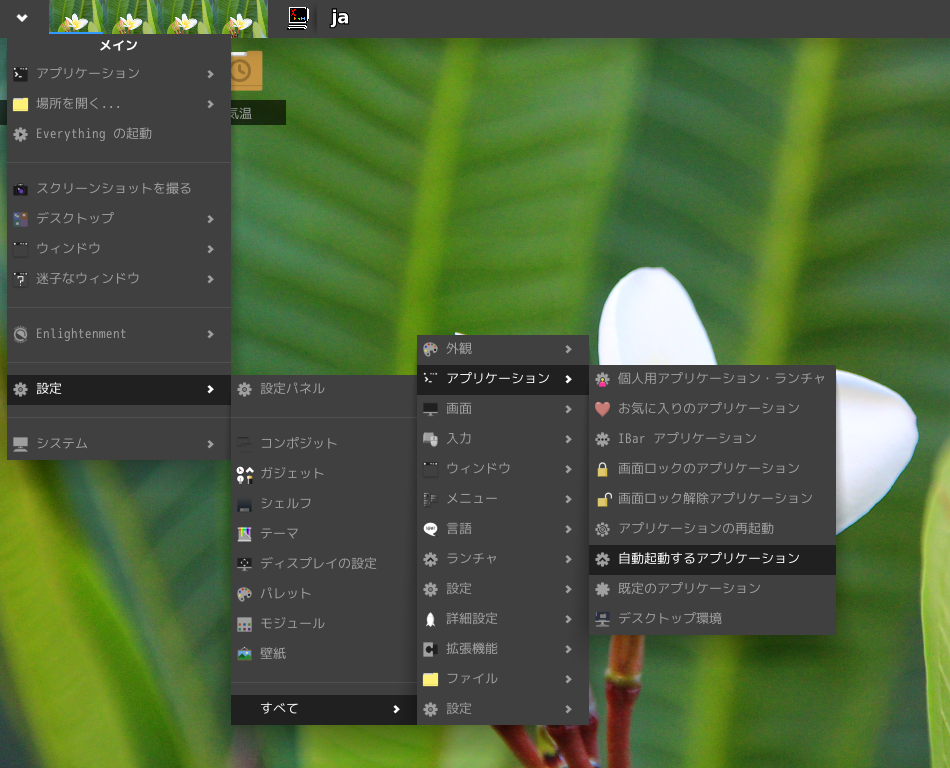Click the ディスプレイの設定 monitor icon

tap(244, 564)
